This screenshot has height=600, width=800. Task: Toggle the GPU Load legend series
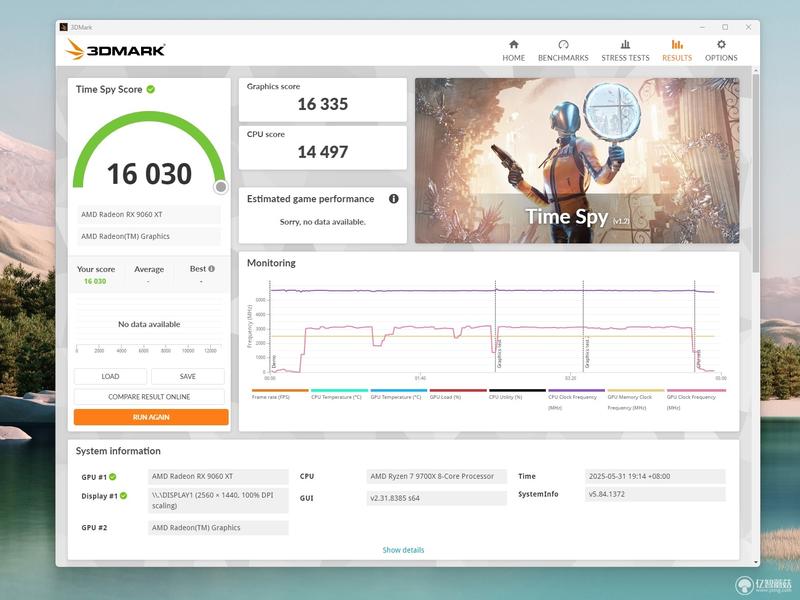click(458, 394)
